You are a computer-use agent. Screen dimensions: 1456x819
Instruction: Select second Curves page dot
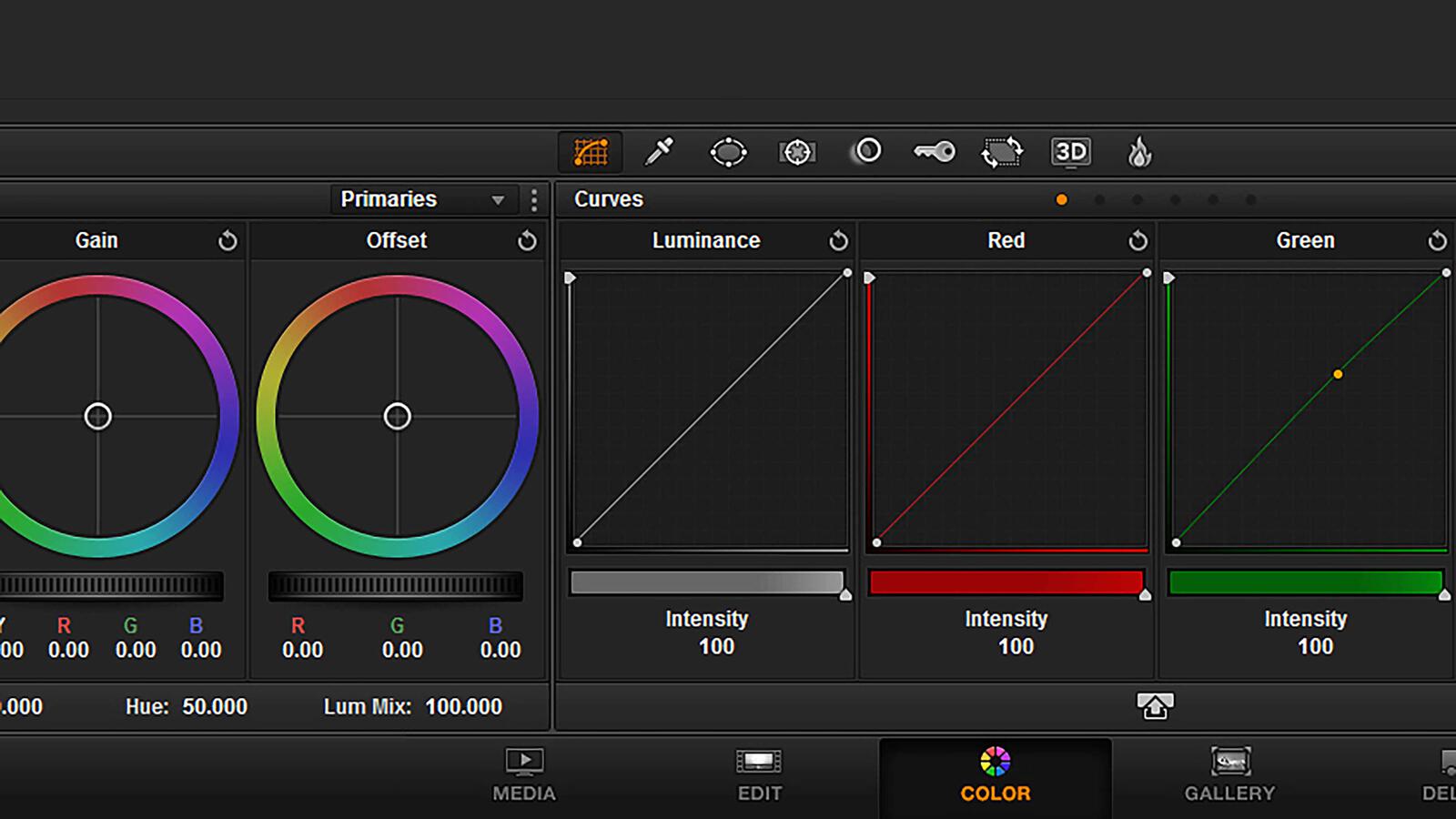[1099, 200]
